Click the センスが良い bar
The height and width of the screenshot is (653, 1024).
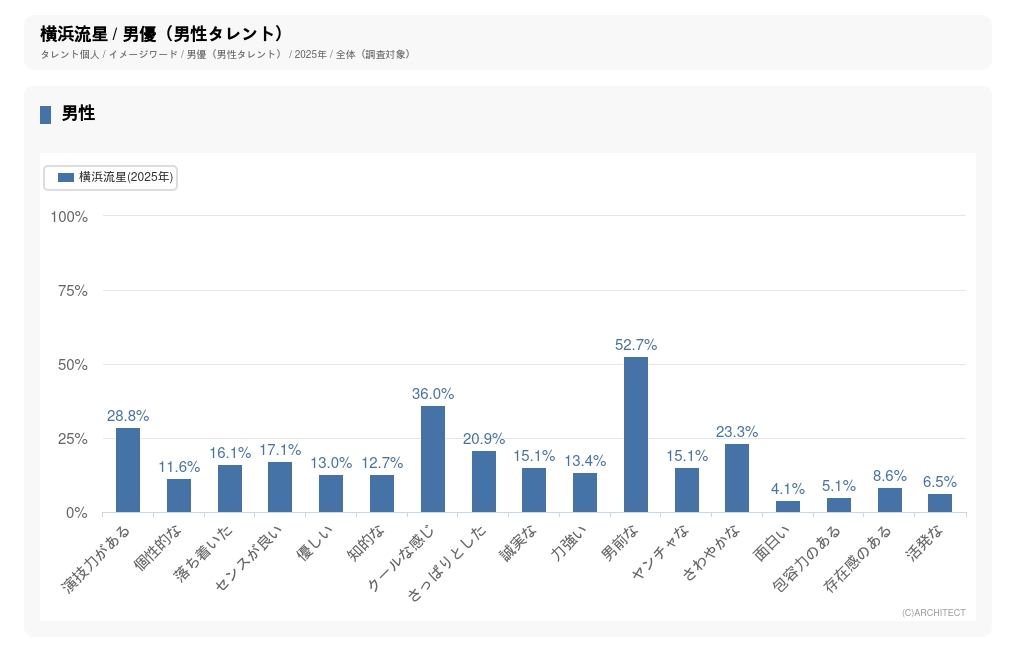280,487
